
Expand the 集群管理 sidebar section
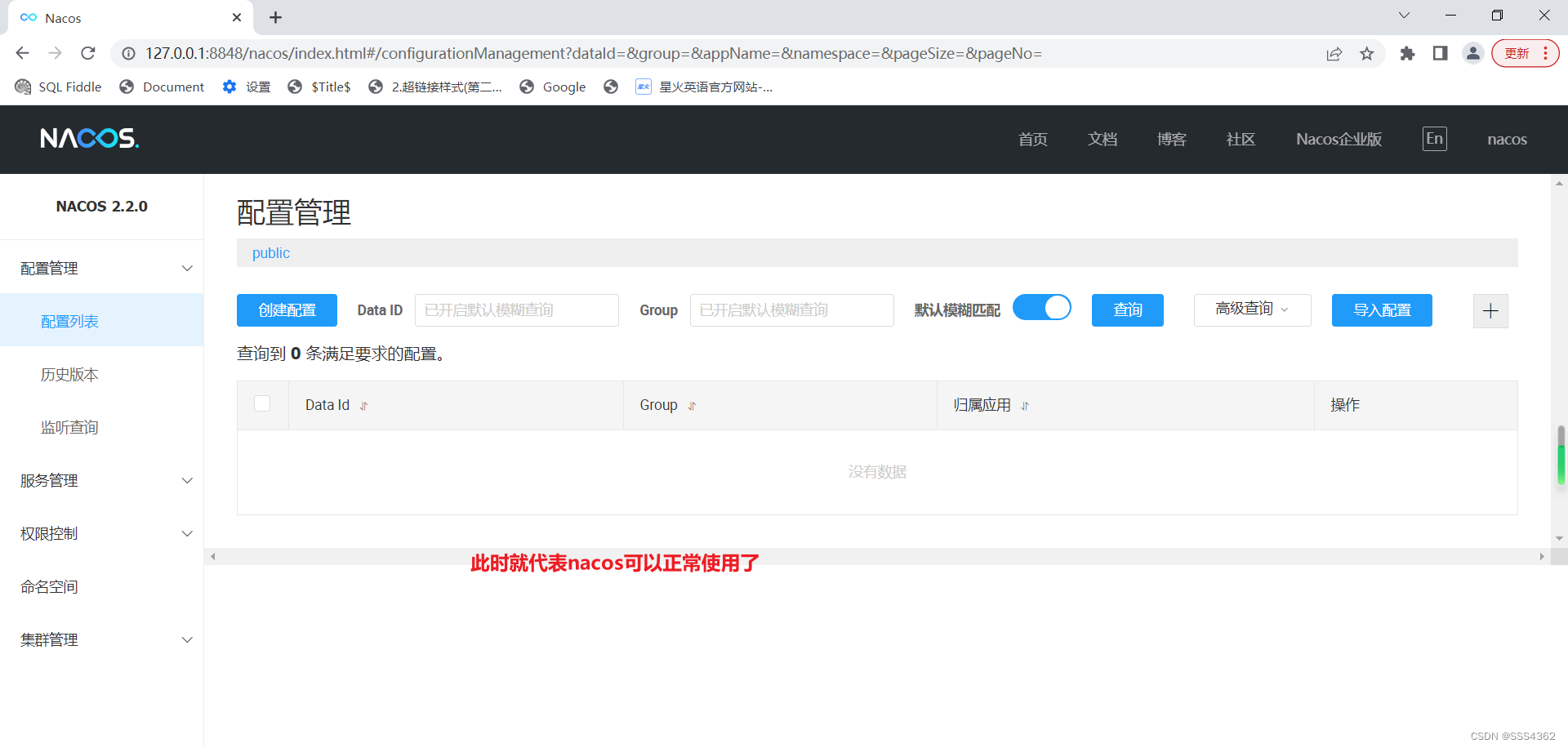click(102, 639)
